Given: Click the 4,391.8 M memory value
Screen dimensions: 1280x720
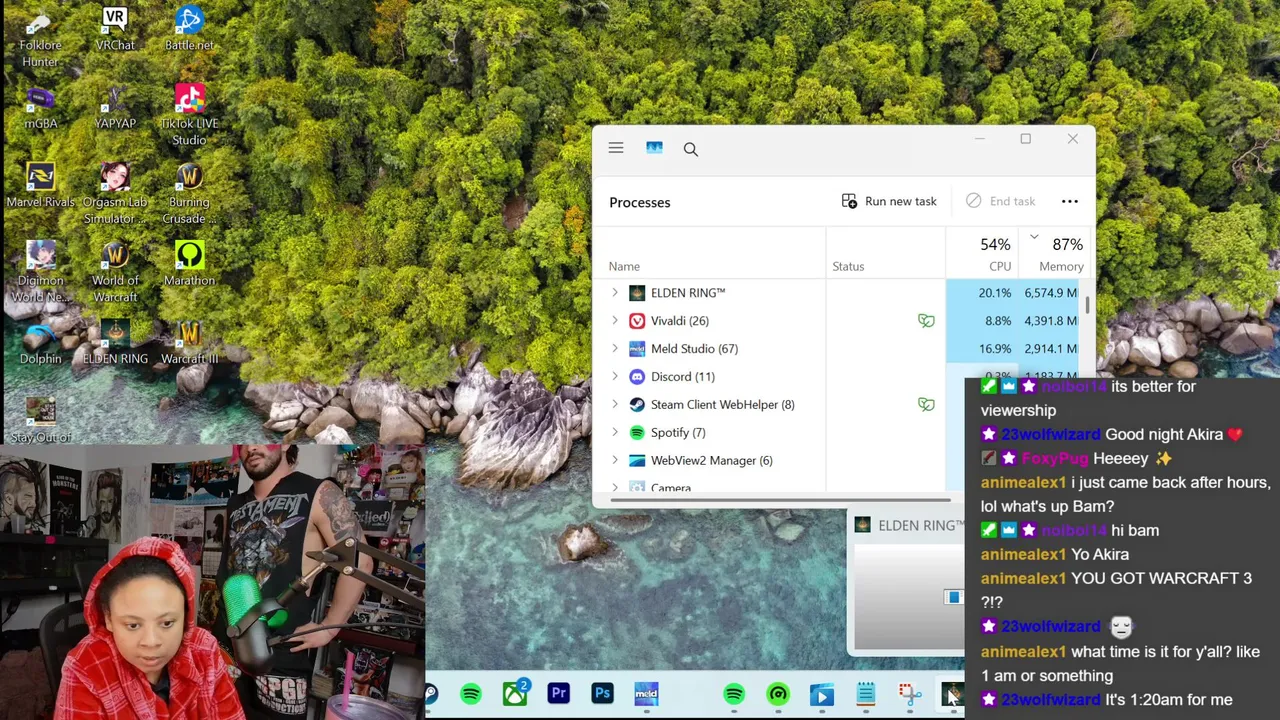Looking at the screenshot, I should [1051, 321].
